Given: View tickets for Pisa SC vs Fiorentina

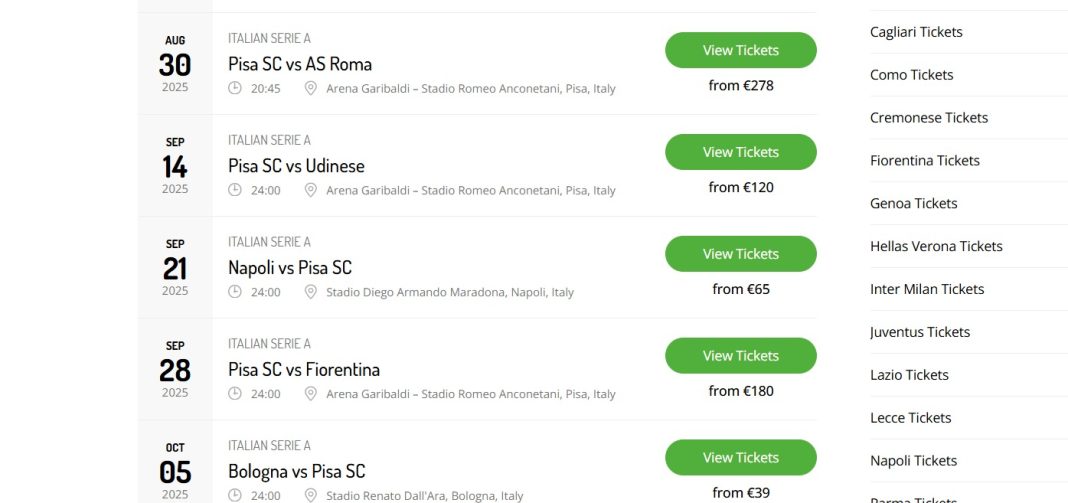Looking at the screenshot, I should click(740, 356).
